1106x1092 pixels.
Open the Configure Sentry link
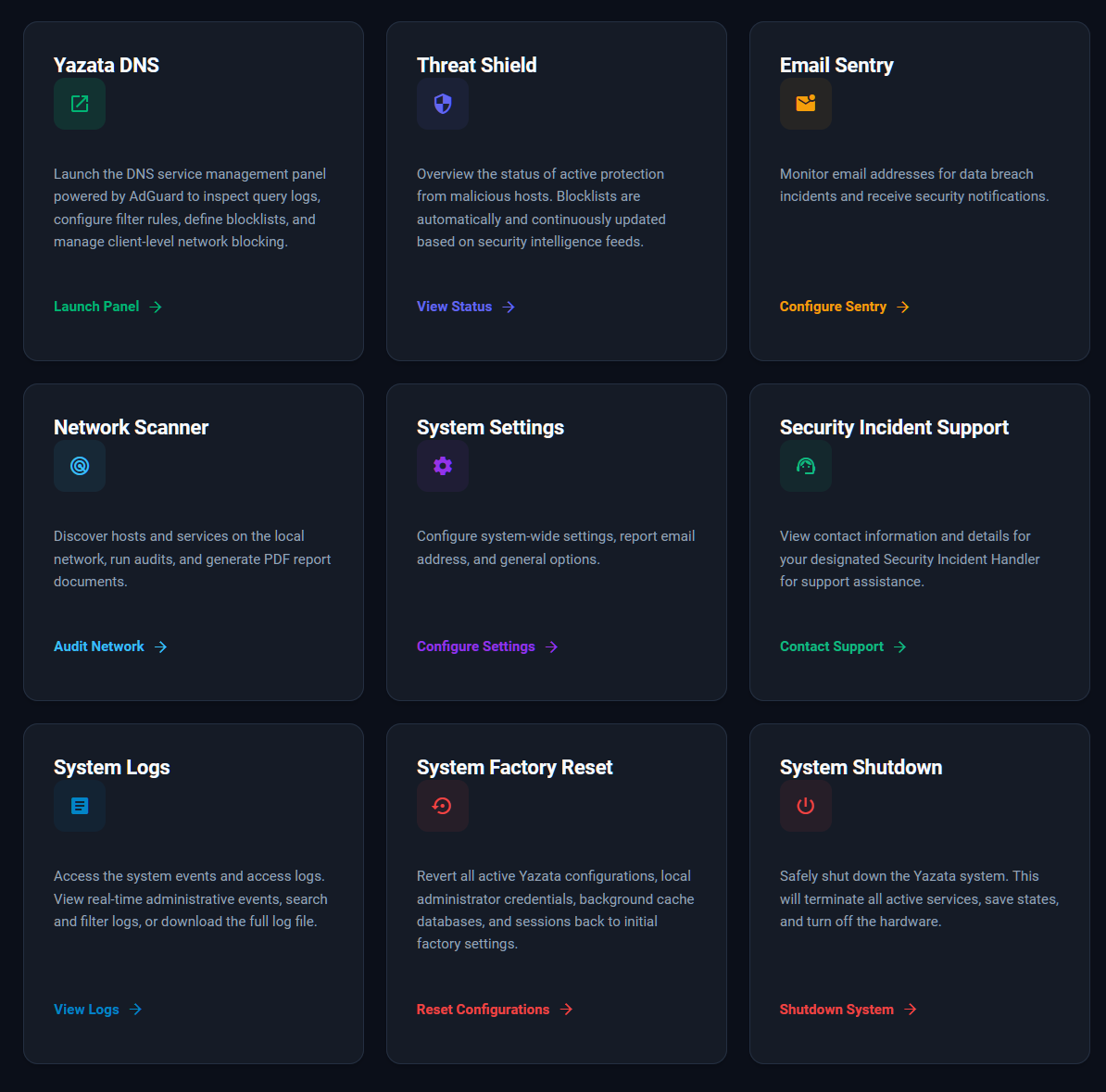[x=844, y=307]
